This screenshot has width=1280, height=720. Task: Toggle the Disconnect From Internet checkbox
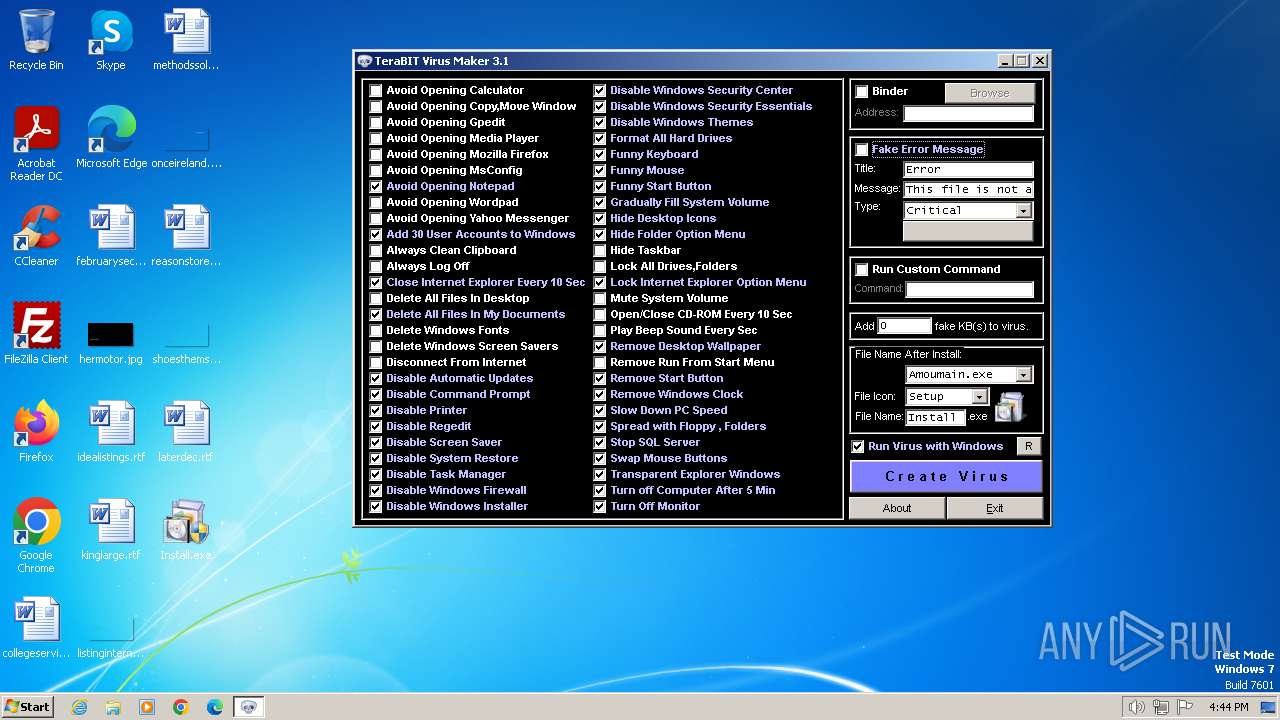click(x=376, y=362)
